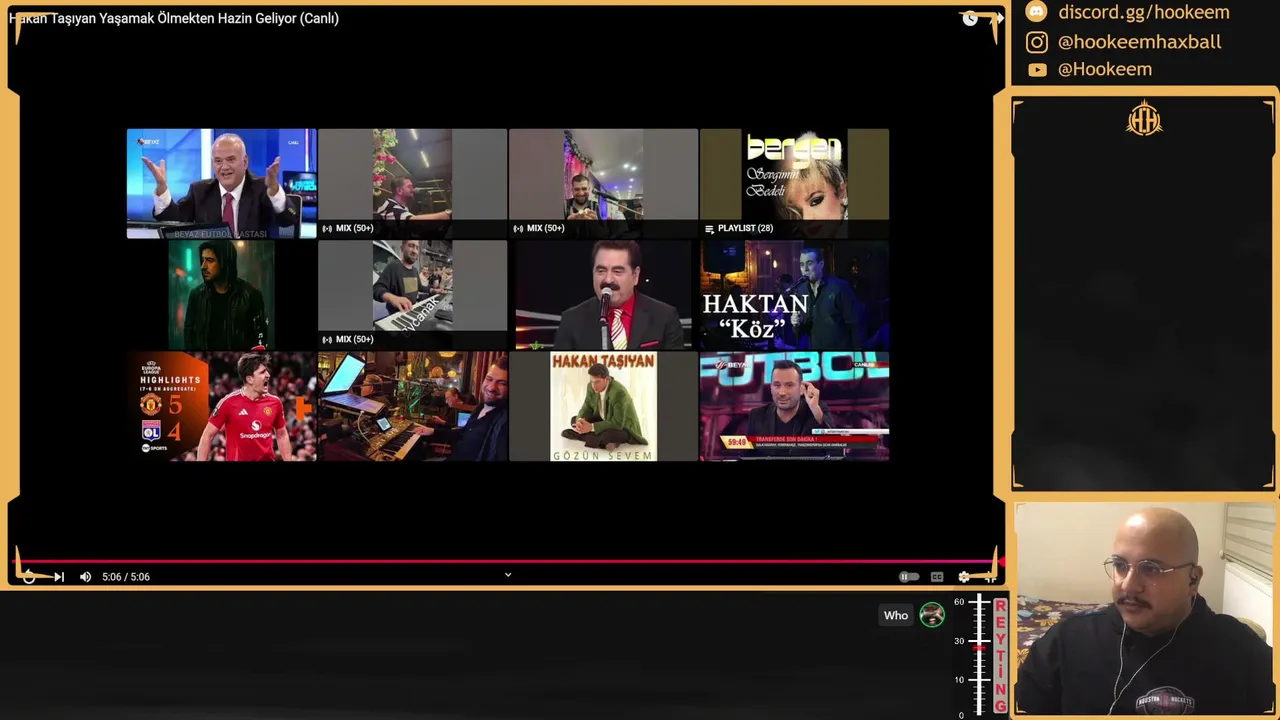Open the mix with the keyboard player thumbnail

point(412,294)
